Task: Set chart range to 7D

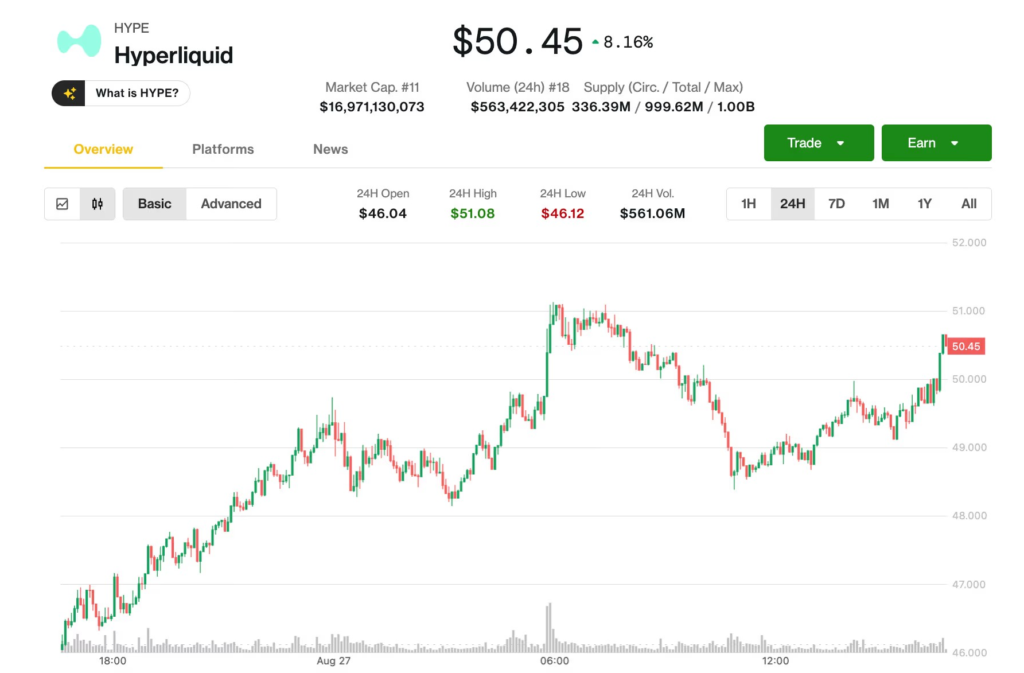Action: click(x=836, y=204)
